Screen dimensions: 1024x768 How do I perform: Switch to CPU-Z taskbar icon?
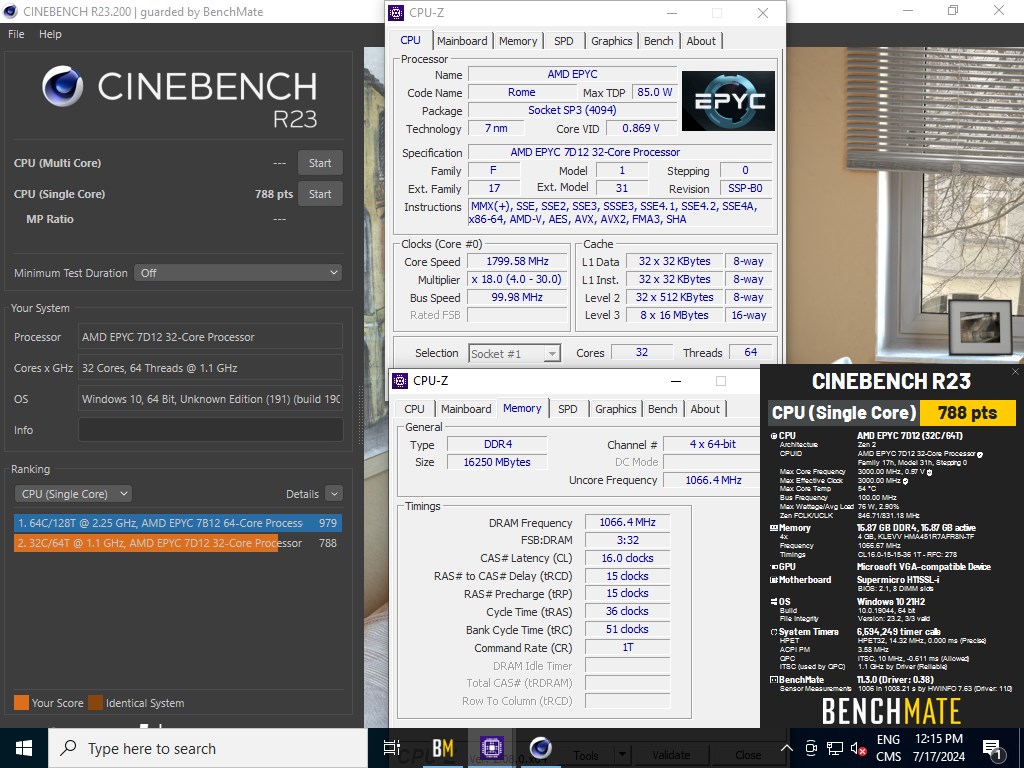491,748
